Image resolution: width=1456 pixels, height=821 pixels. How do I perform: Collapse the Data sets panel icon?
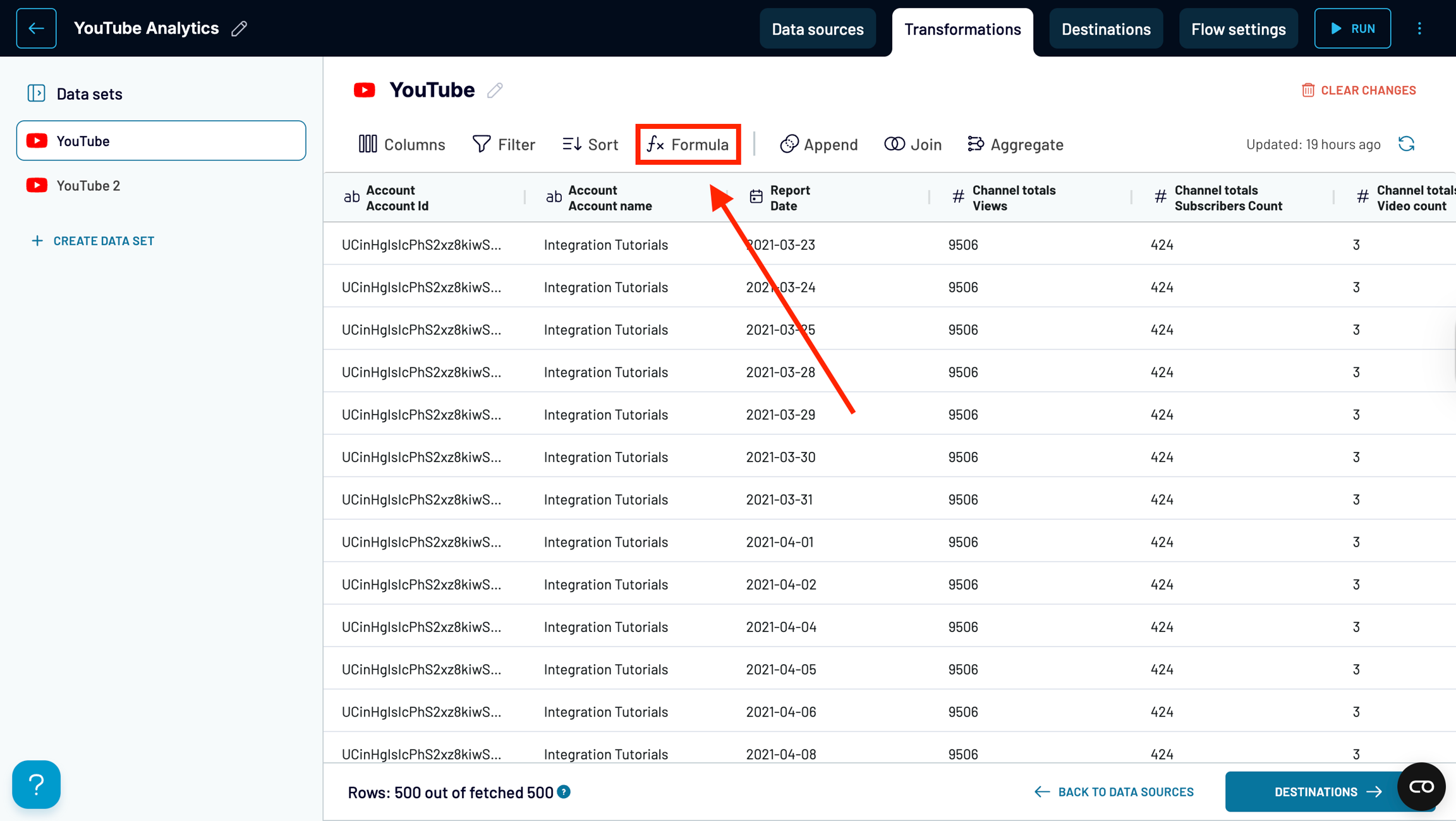(36, 94)
